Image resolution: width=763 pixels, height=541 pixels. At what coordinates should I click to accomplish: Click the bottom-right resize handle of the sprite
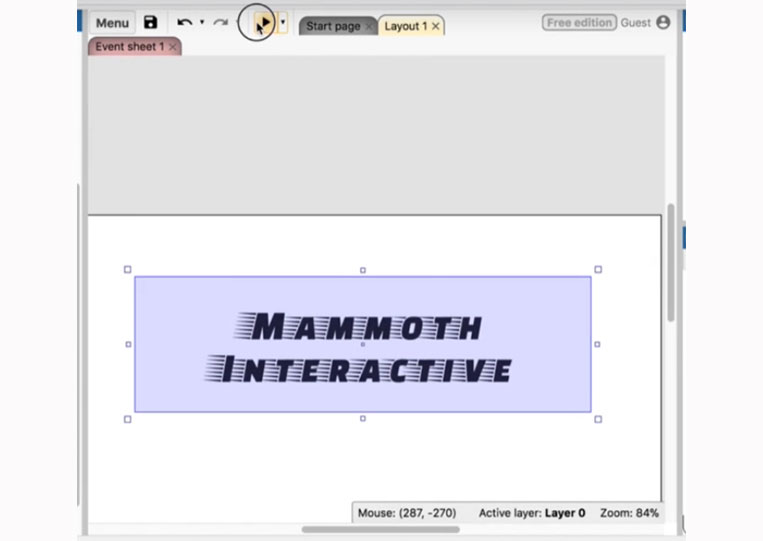598,419
